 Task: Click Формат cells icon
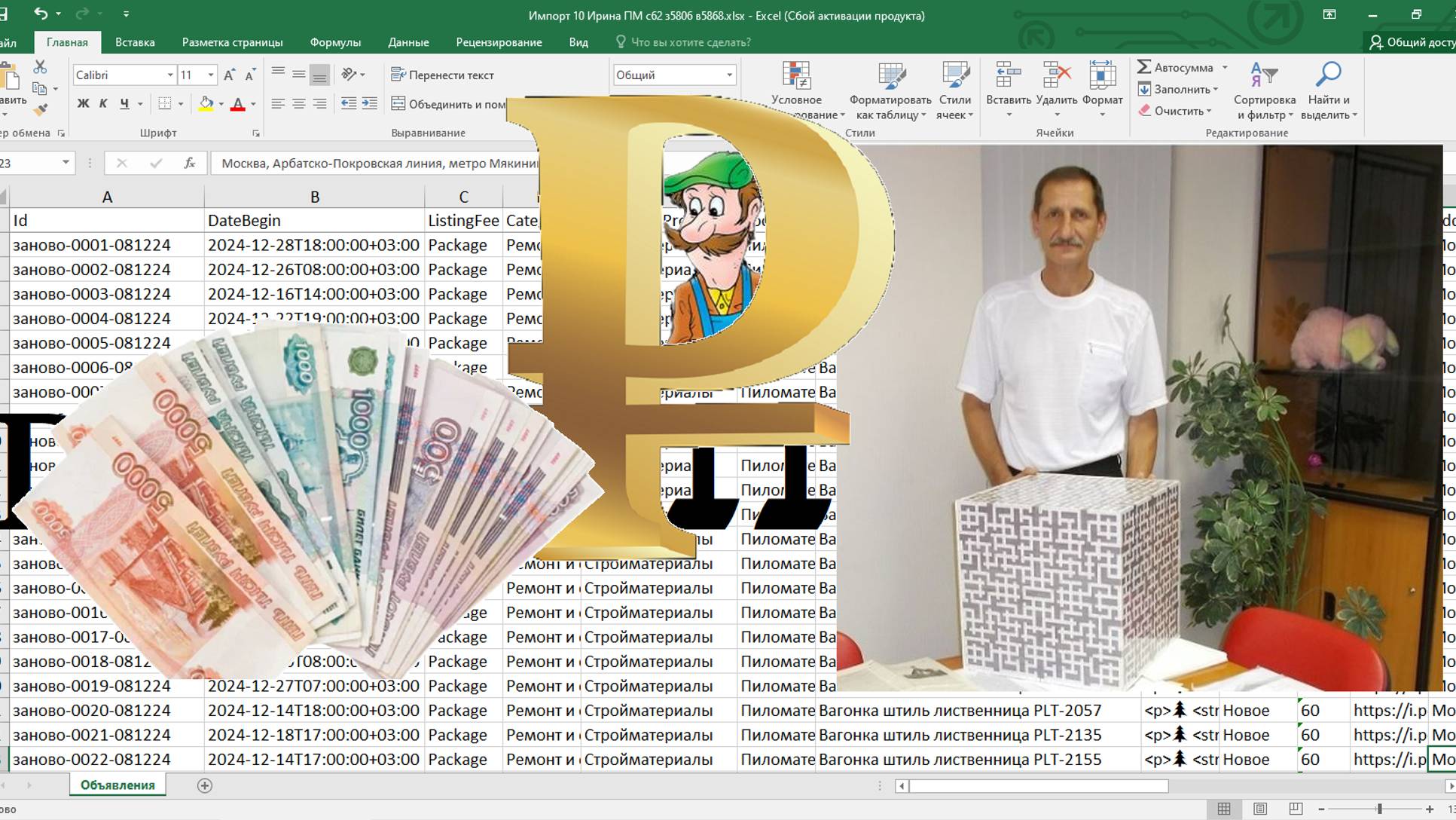[x=1102, y=76]
